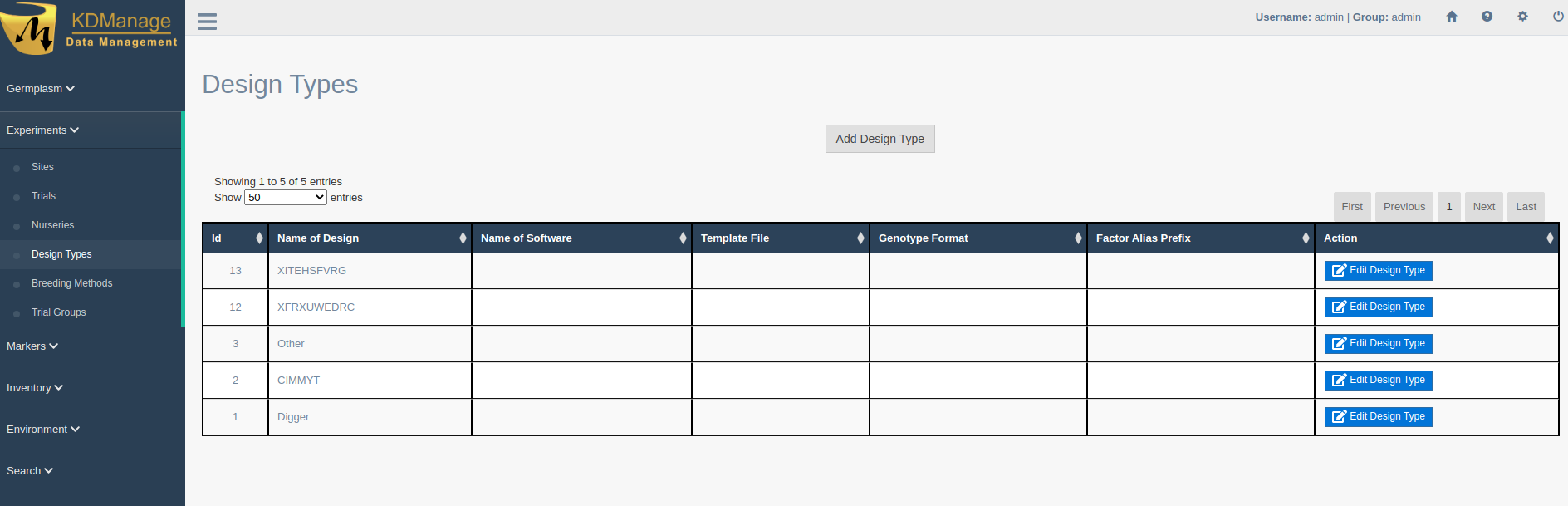Open settings gear icon
This screenshot has width=1568, height=506.
(x=1522, y=17)
